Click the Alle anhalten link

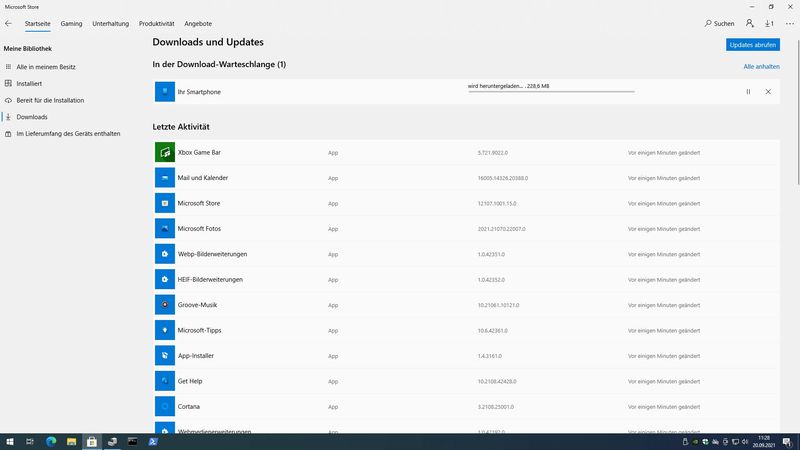click(761, 67)
